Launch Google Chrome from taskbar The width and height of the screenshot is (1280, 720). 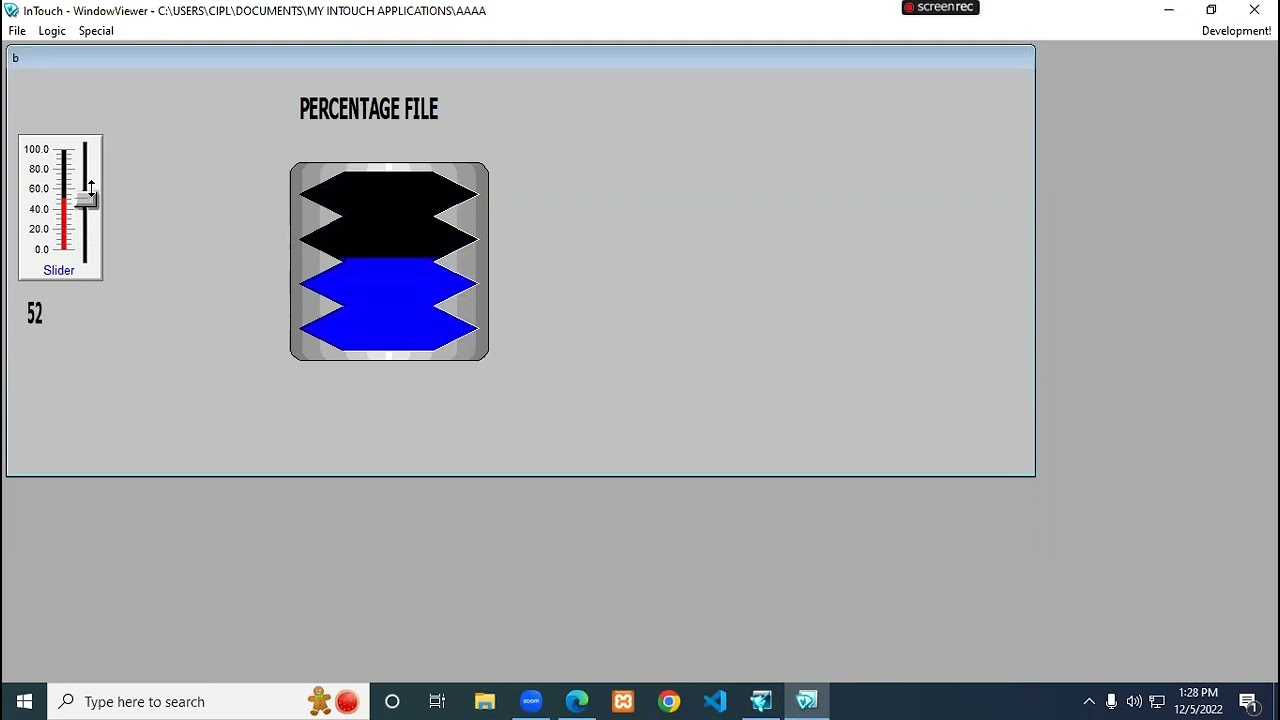click(669, 701)
